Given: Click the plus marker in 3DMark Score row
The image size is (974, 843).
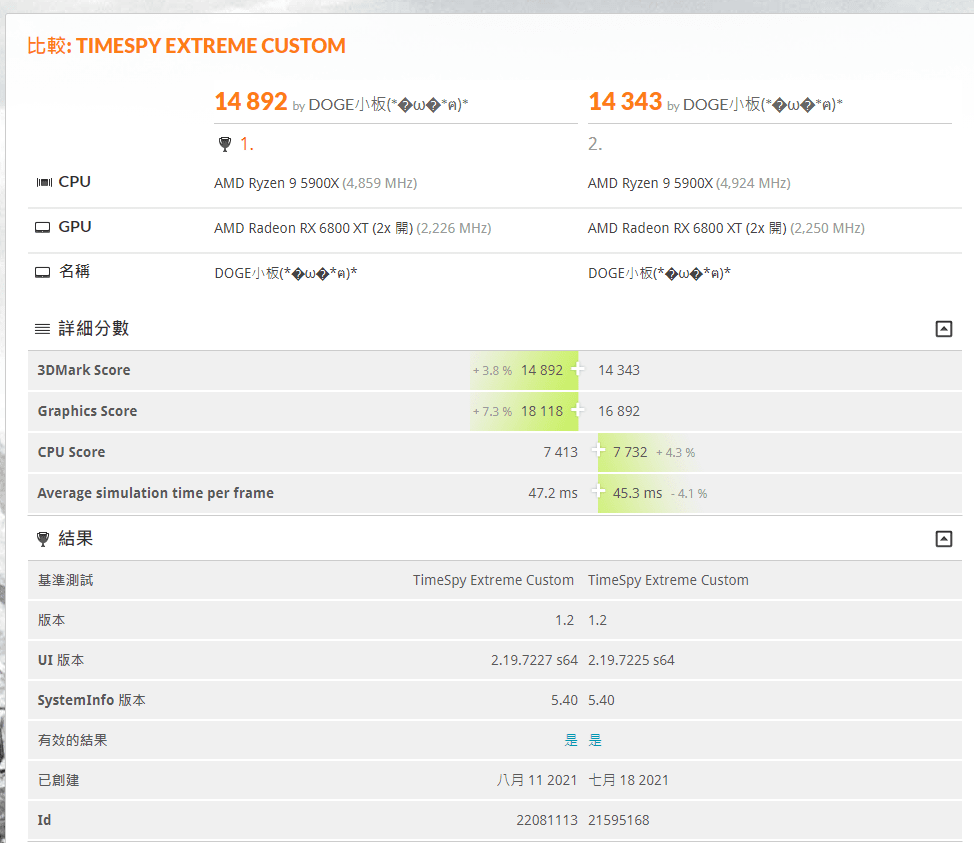Looking at the screenshot, I should (x=578, y=369).
